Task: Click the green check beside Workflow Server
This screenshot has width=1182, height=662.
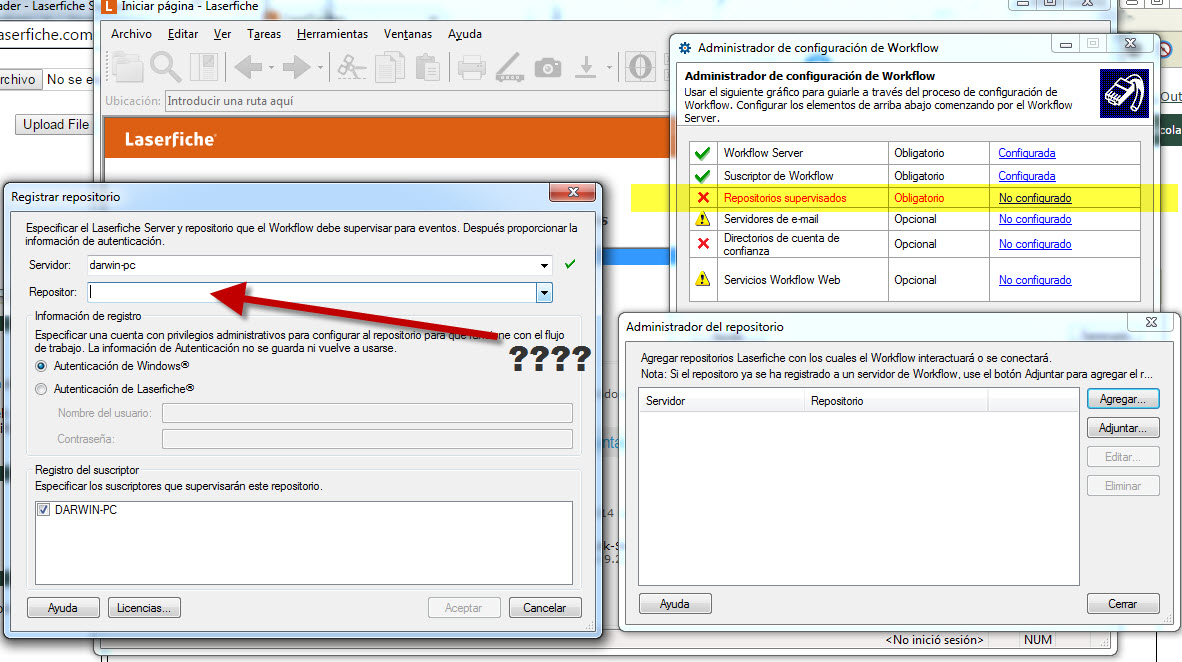Action: (703, 153)
